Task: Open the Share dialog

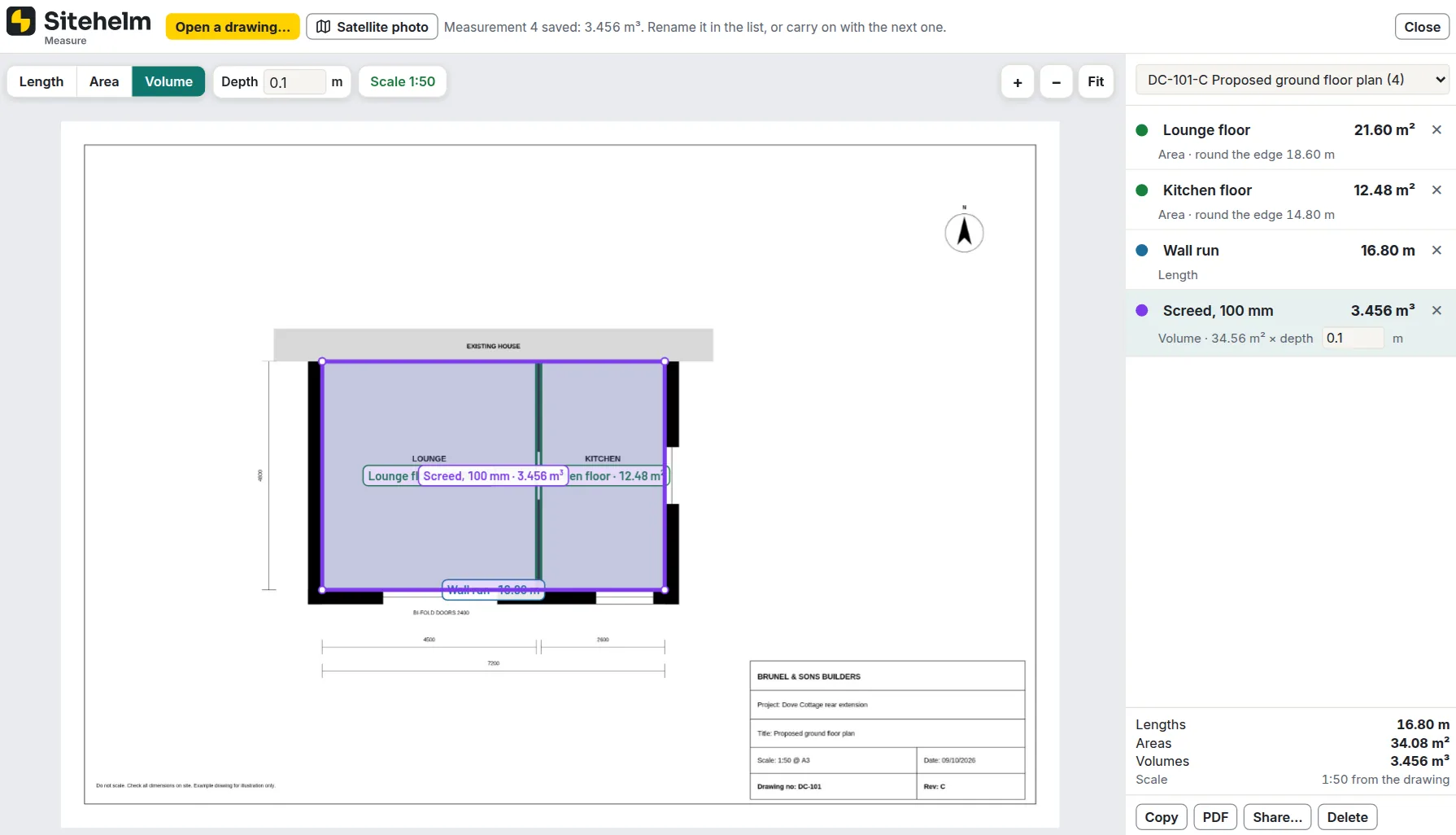Action: click(1277, 817)
